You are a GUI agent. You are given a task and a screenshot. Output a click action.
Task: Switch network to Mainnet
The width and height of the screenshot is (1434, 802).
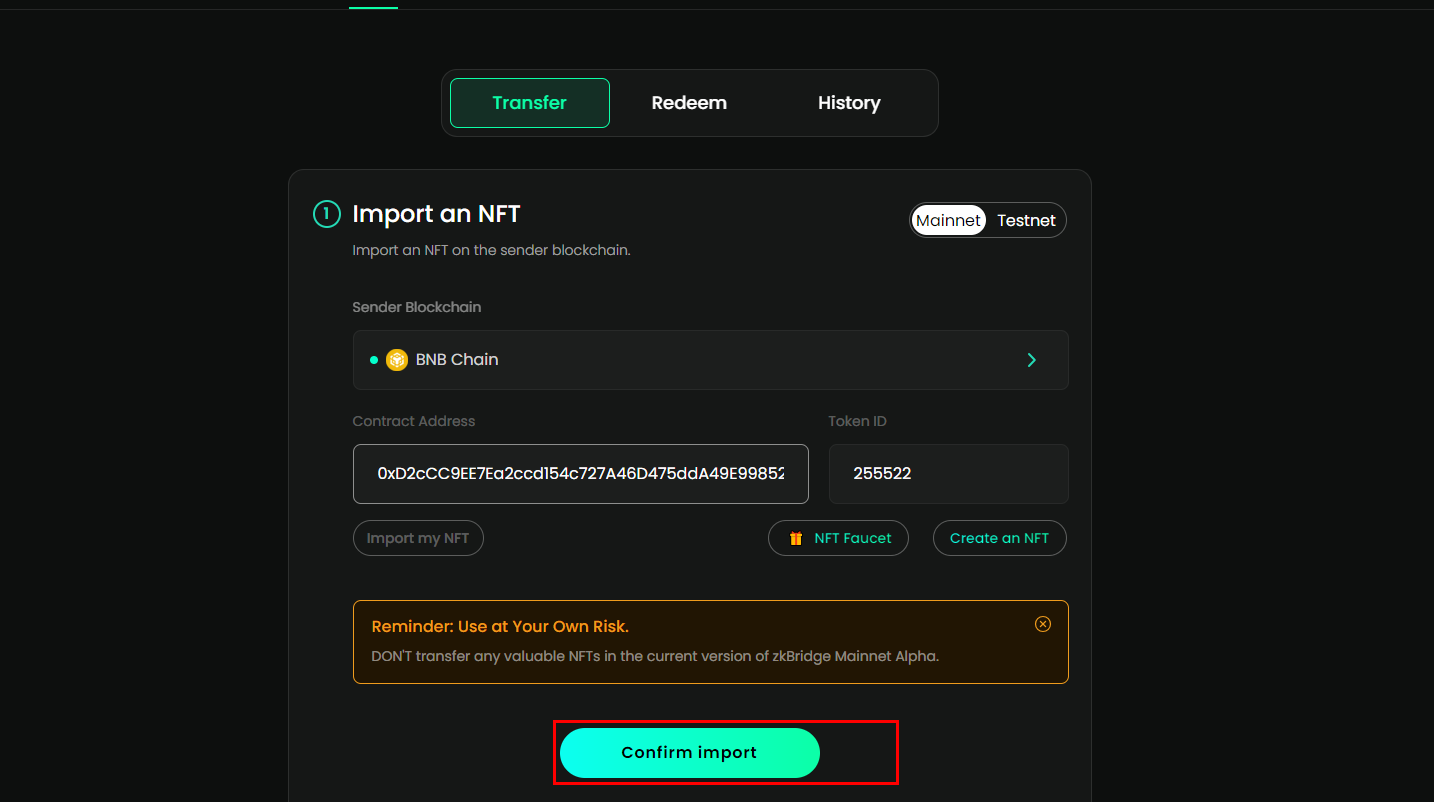tap(948, 220)
